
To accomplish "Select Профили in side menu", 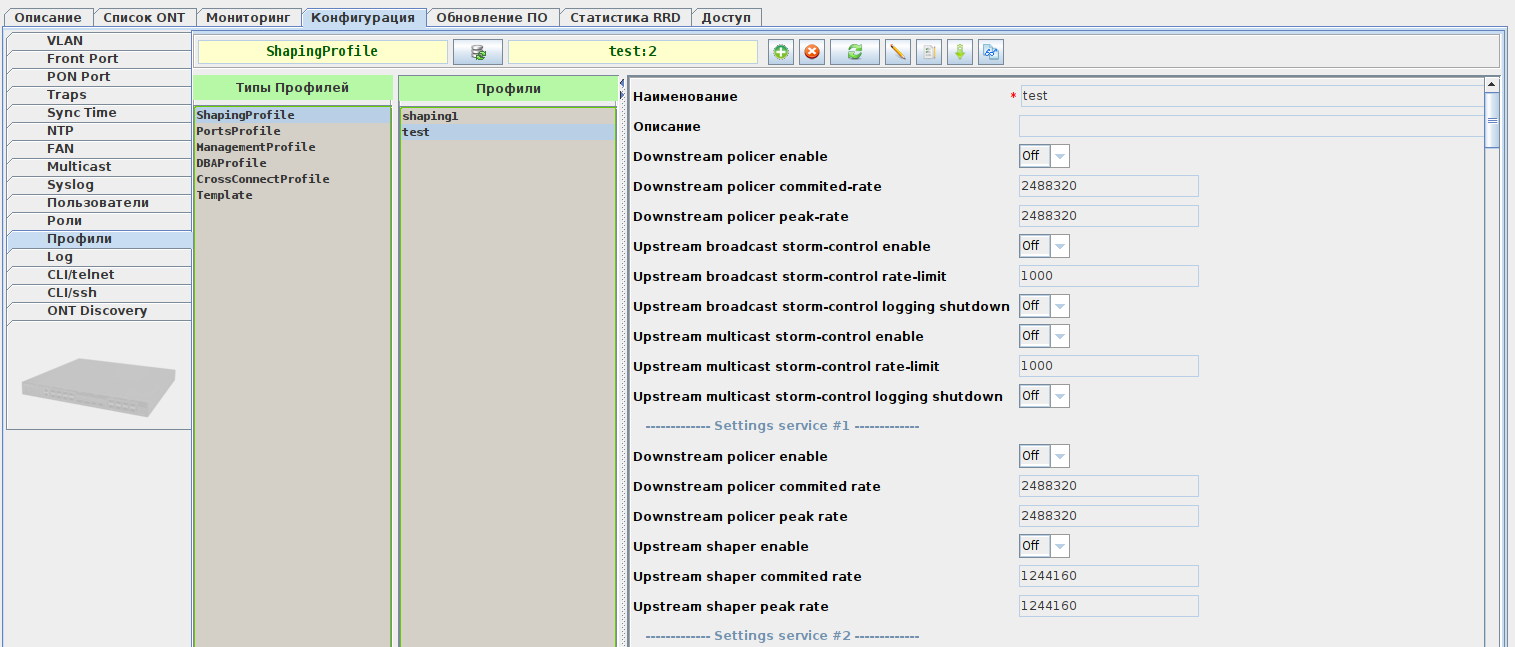I will [99, 239].
